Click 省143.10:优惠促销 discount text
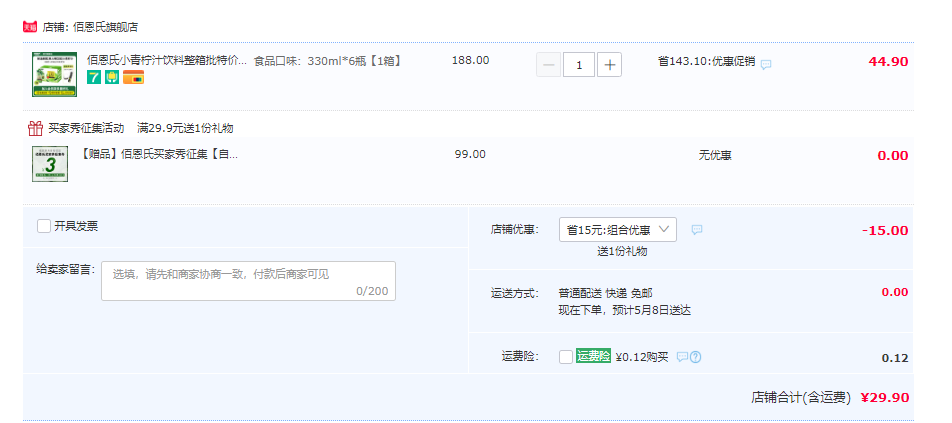Viewport: 952px width, 423px height. pyautogui.click(x=707, y=61)
